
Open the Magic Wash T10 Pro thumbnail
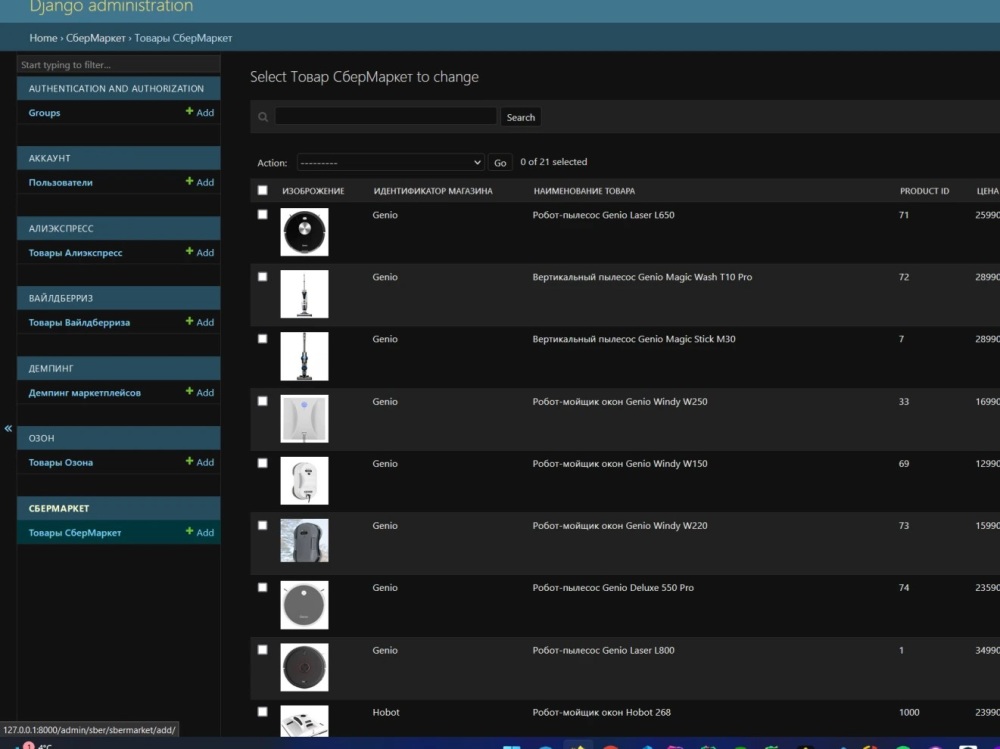tap(304, 293)
